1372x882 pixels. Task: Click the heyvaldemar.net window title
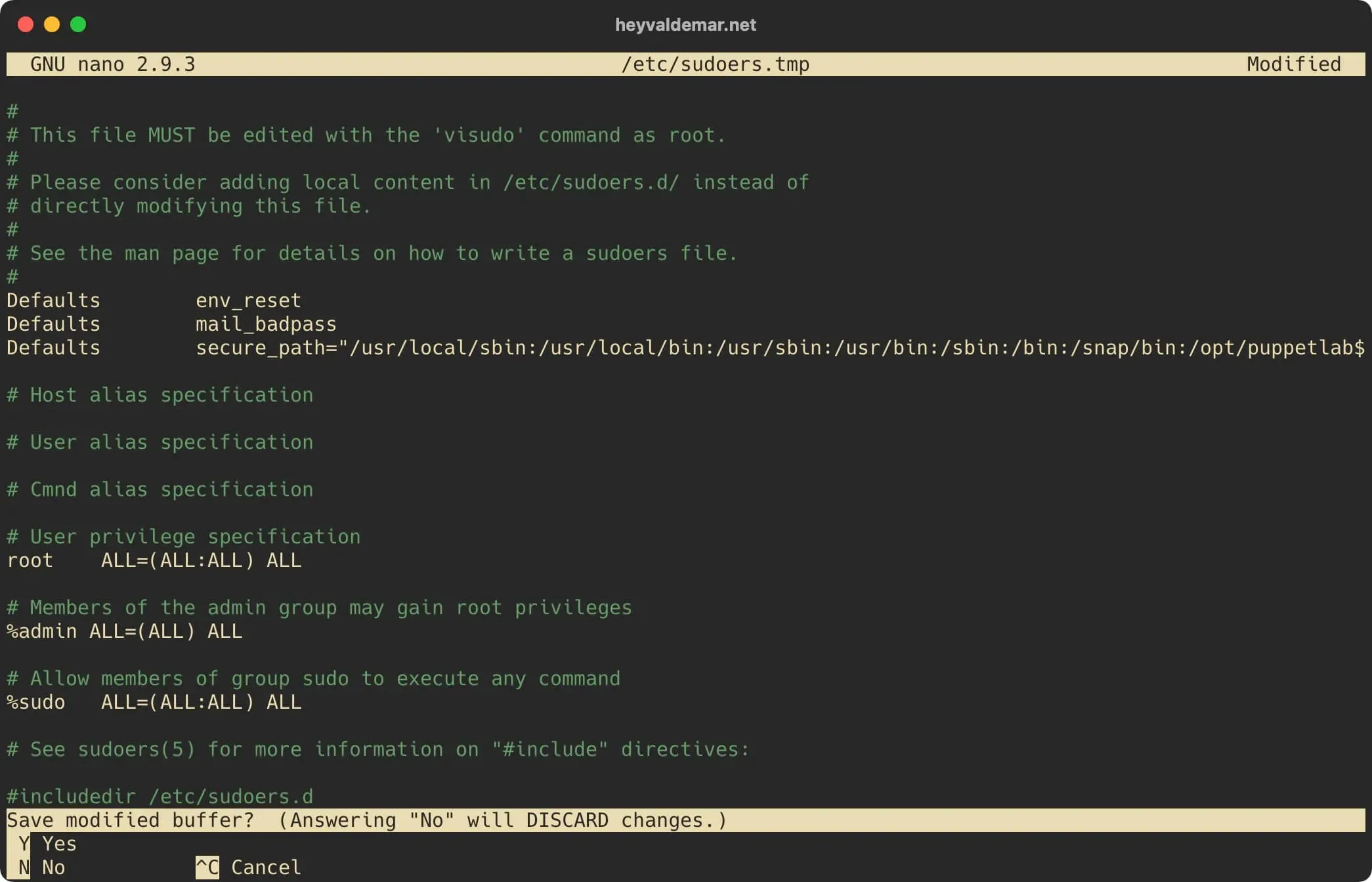(x=685, y=25)
